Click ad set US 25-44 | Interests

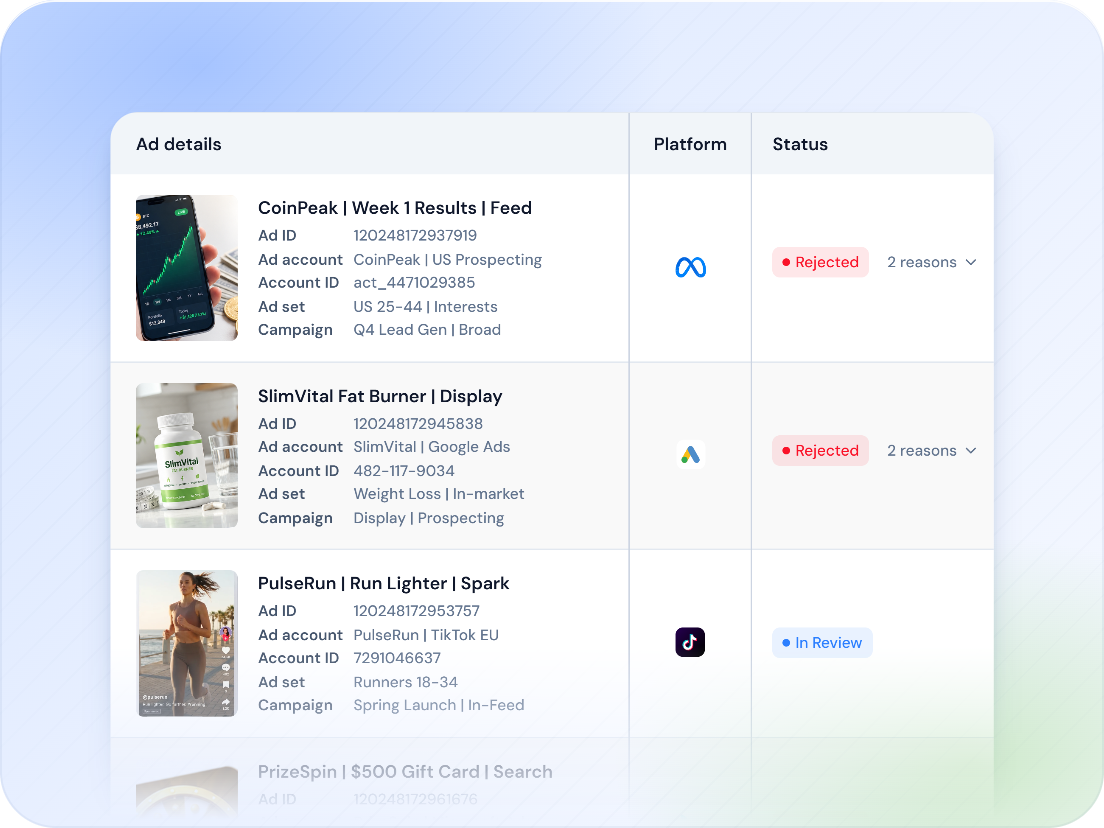pos(425,307)
